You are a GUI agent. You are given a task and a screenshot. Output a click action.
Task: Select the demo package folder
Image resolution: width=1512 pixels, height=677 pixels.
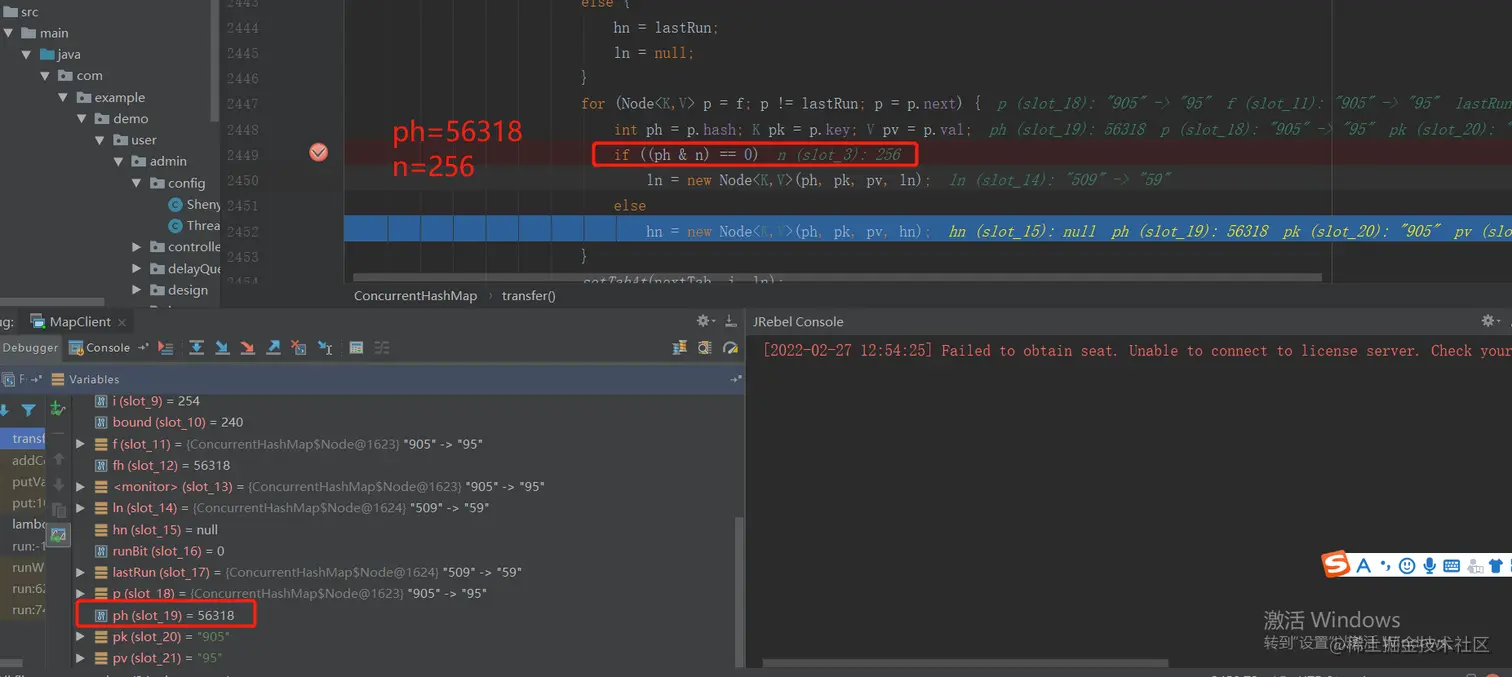[122, 118]
